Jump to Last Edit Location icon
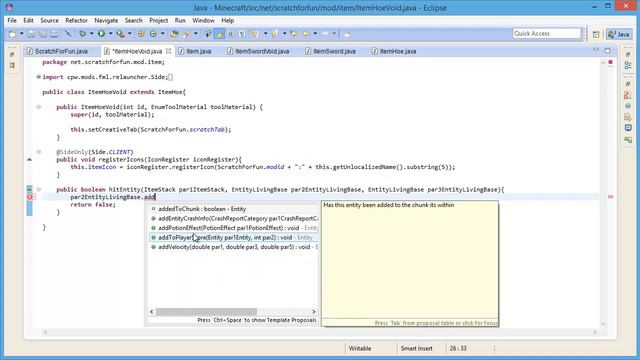Screen dimensions: 640x360 294,34
